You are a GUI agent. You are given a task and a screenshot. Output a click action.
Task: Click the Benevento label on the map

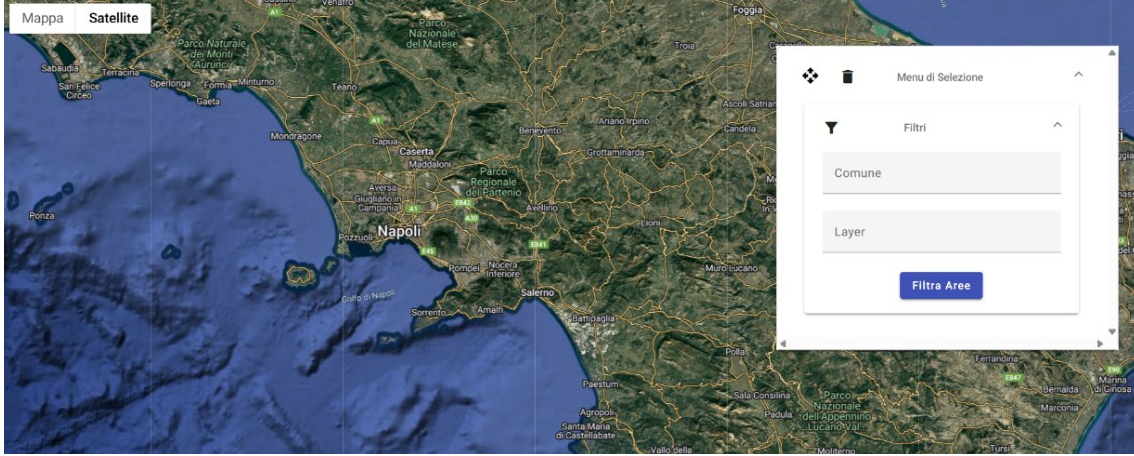pyautogui.click(x=541, y=129)
